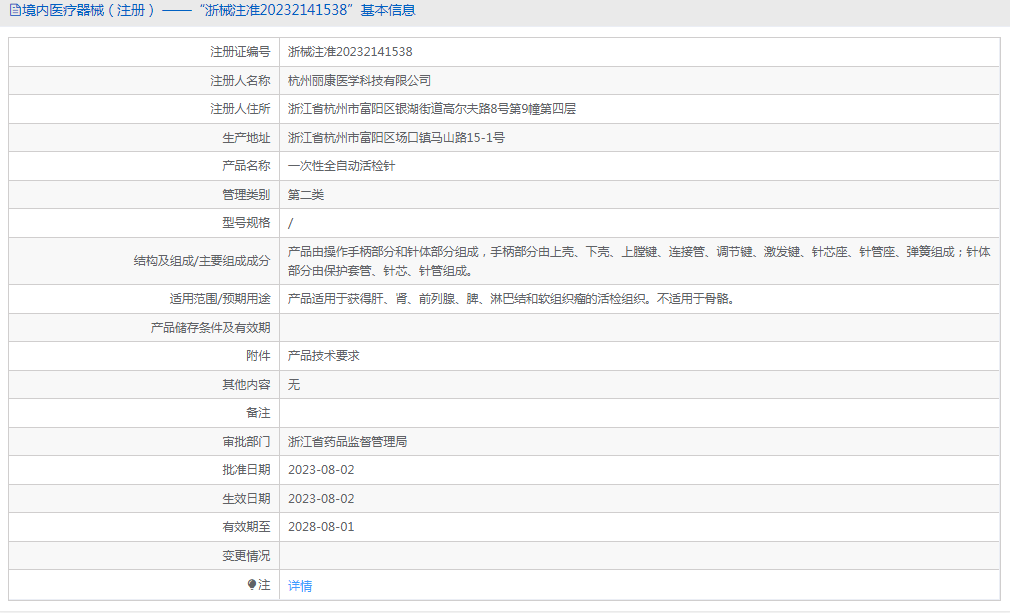Select registrant name 杭州丽康医学科技有限公司

tap(359, 80)
